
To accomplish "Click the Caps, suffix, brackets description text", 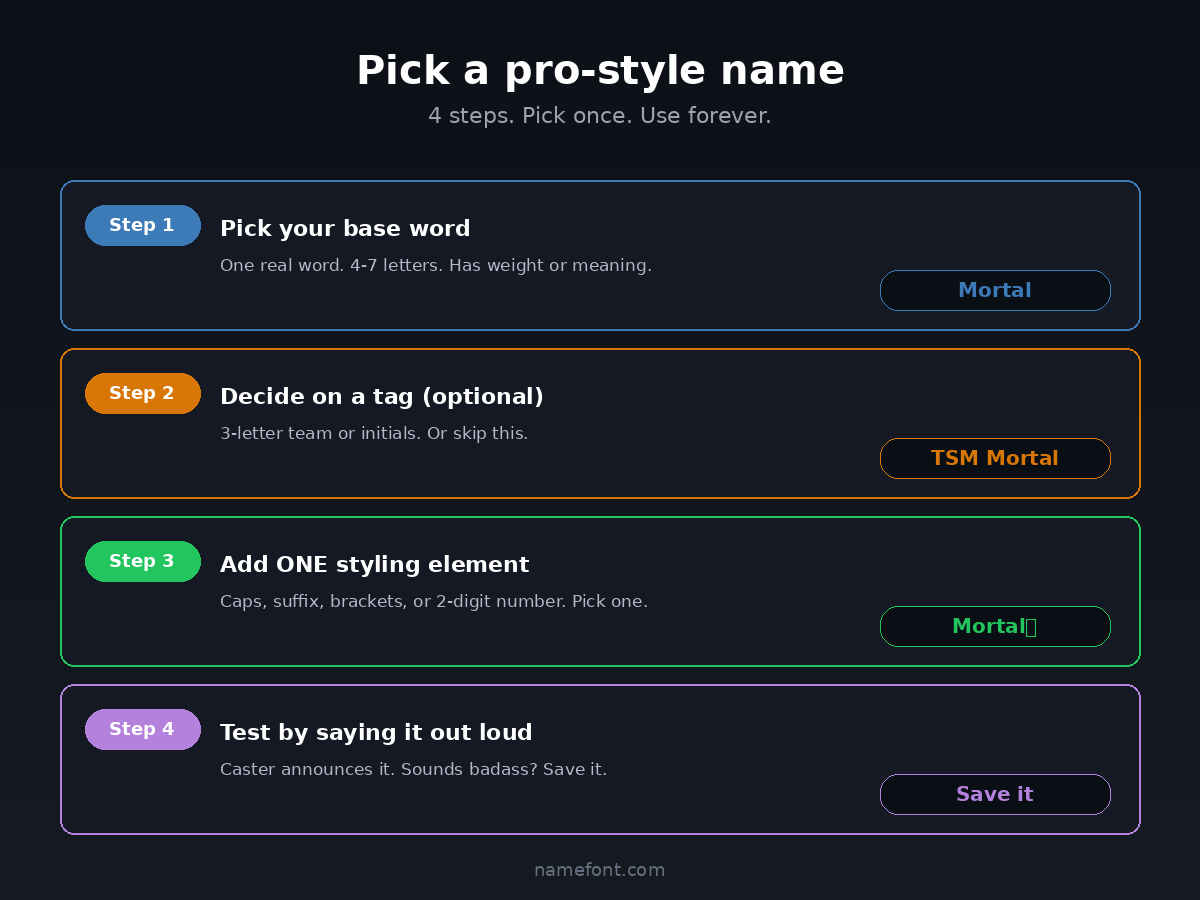I will point(433,602).
